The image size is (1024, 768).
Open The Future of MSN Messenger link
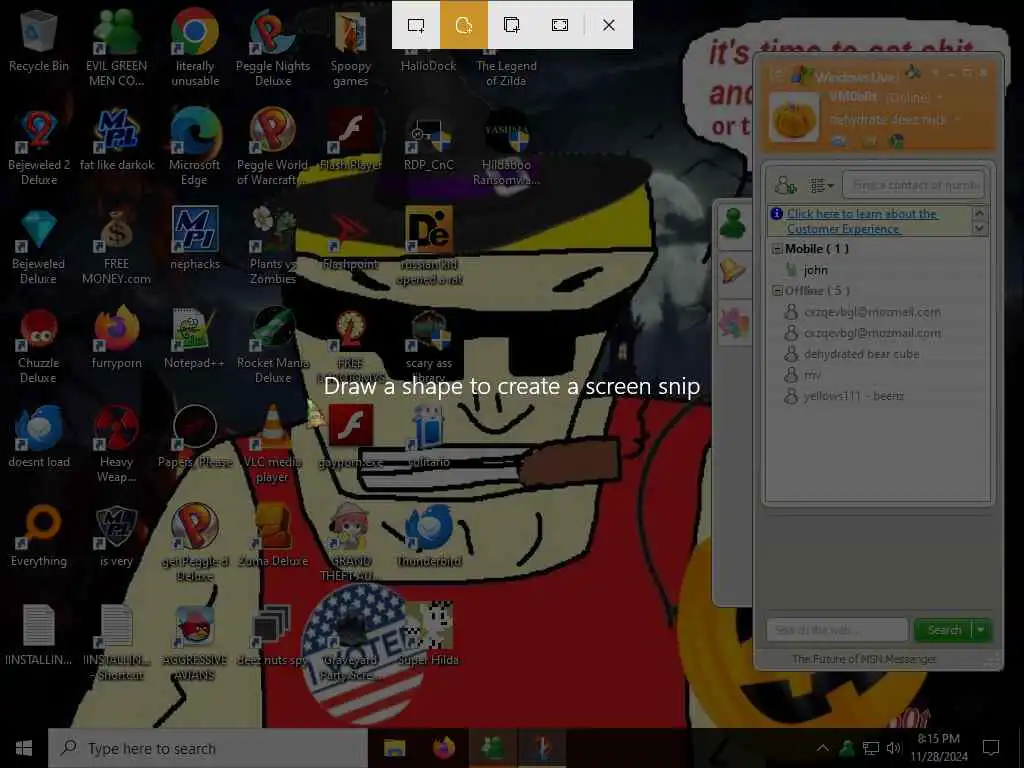coord(864,659)
